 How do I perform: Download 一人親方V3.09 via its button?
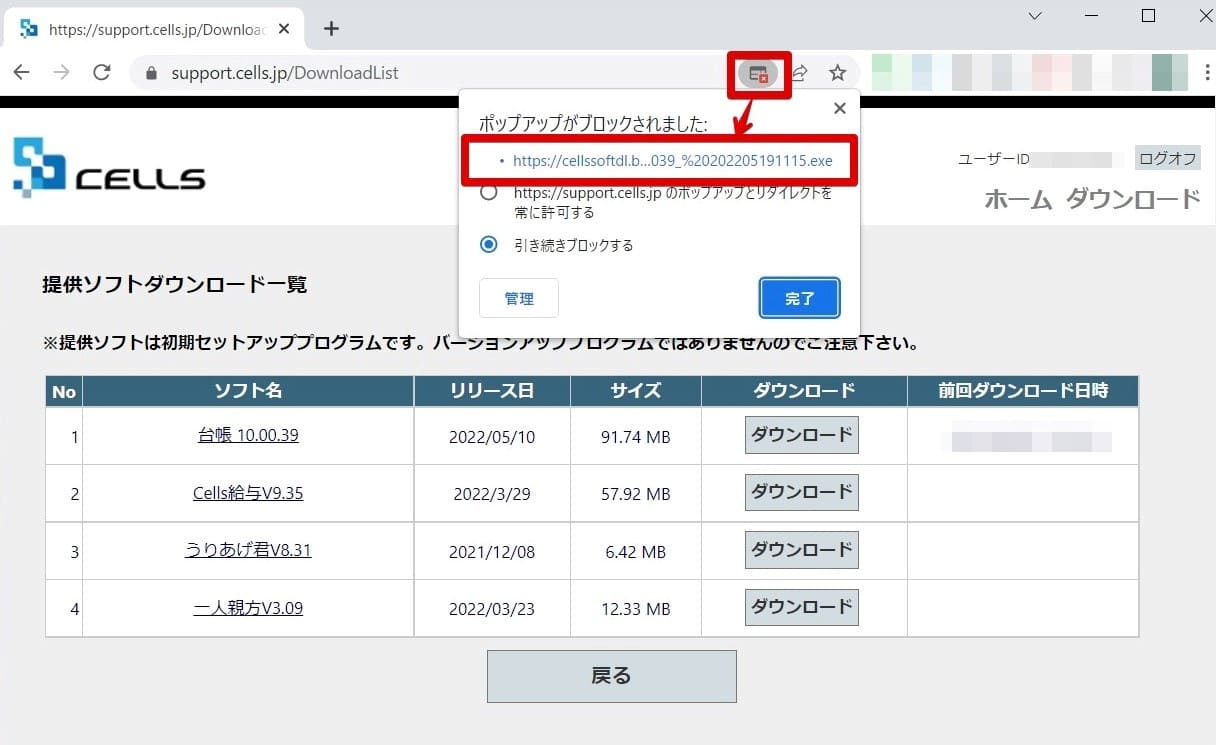802,607
